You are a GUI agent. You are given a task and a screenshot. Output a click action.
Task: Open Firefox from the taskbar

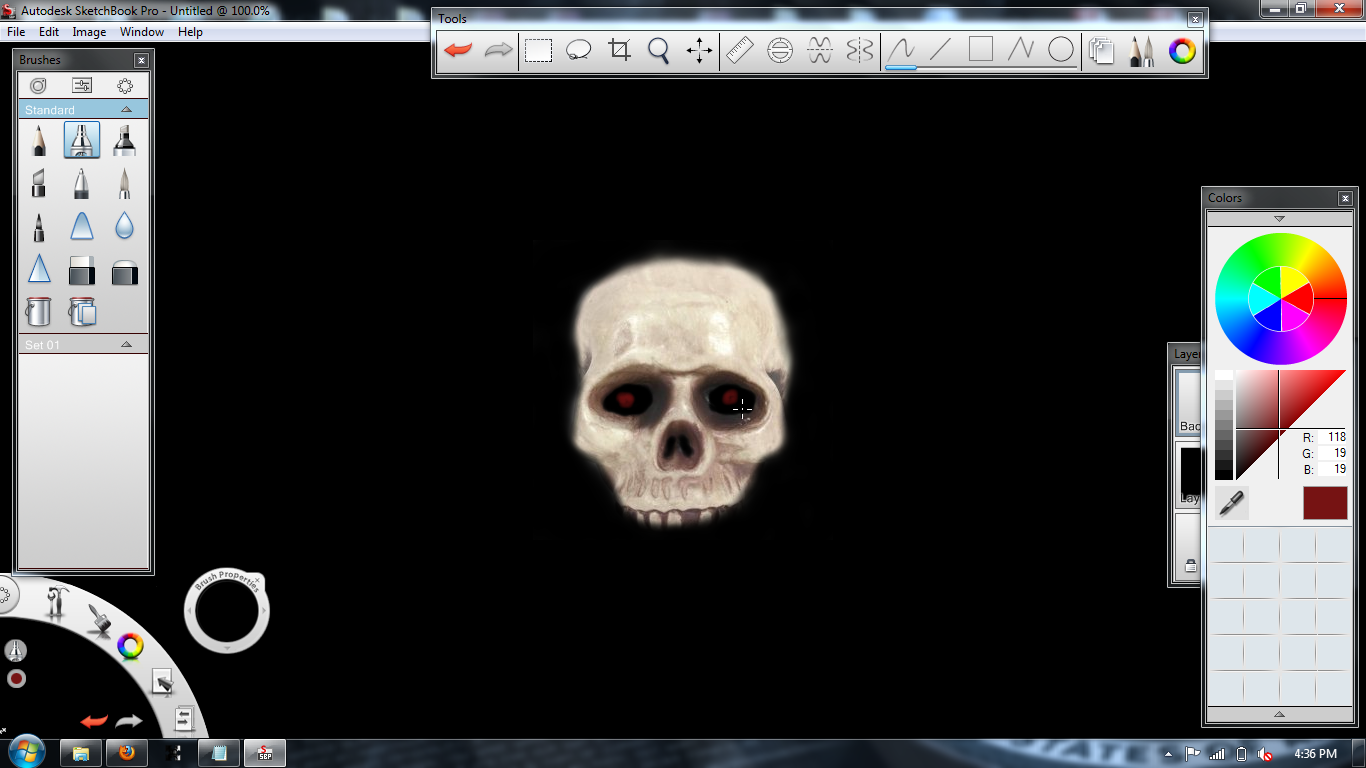point(127,753)
